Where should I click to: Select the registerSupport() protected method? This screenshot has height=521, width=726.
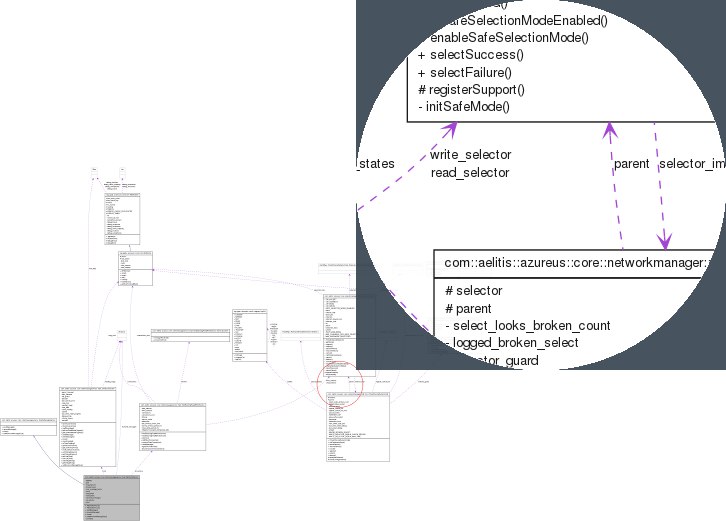(x=471, y=89)
